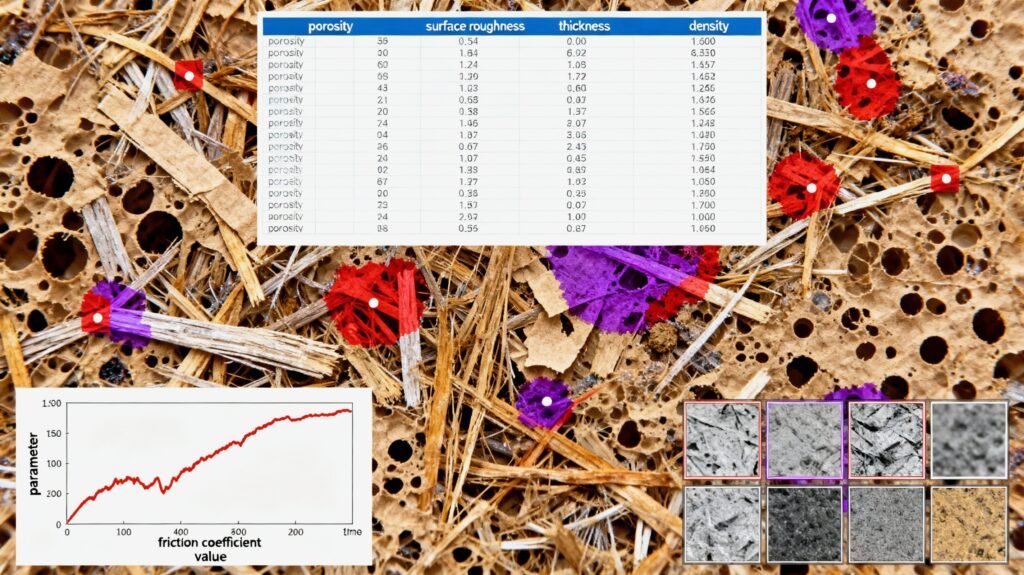The image size is (1024, 575).
Task: Click the density column header
Action: pos(709,26)
